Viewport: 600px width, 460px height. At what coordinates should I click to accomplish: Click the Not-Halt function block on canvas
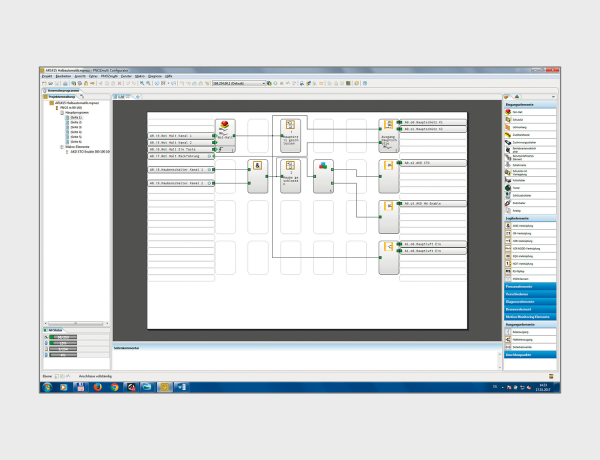click(226, 130)
